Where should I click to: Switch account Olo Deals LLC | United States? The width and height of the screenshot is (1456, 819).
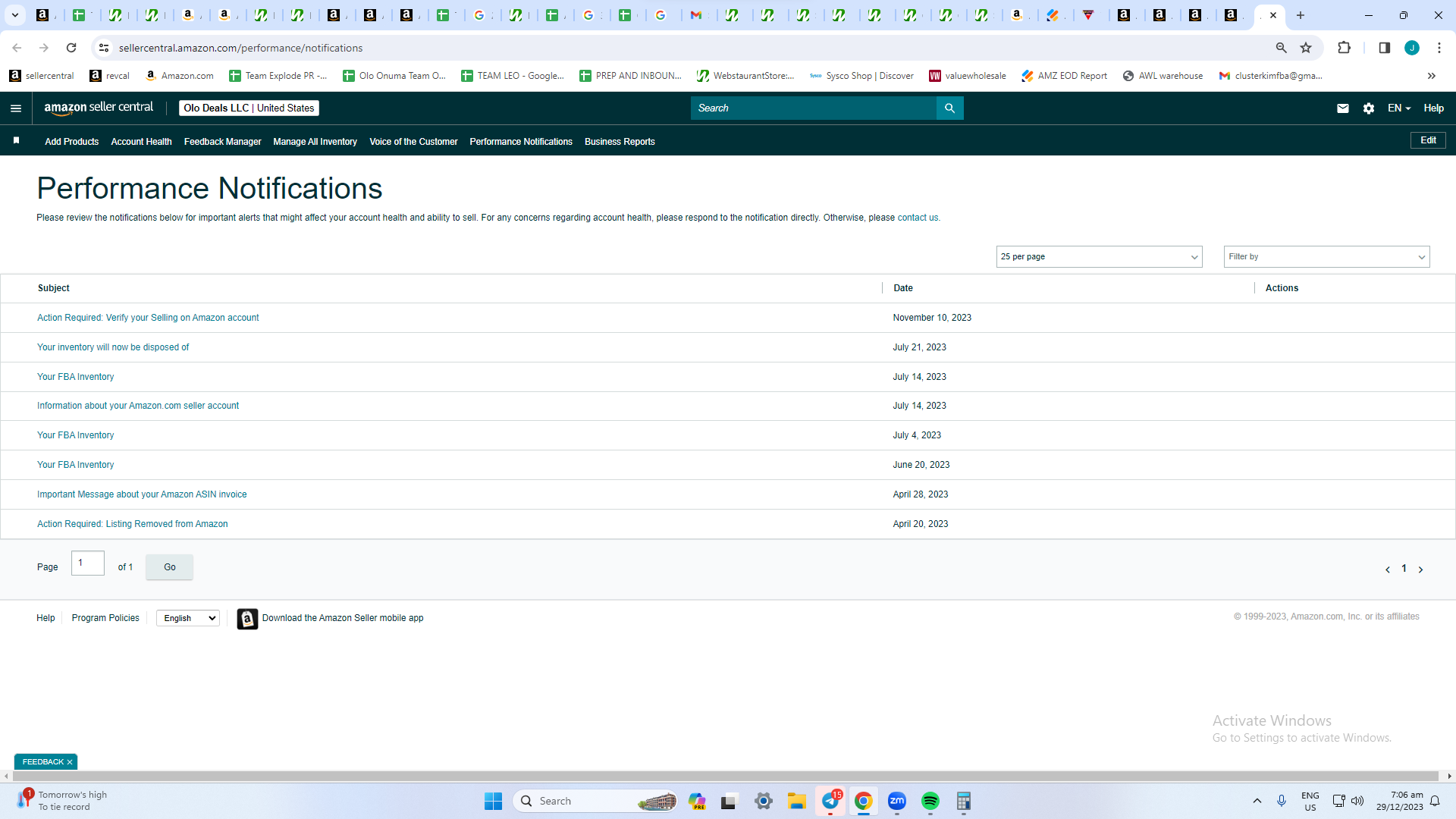(x=249, y=108)
